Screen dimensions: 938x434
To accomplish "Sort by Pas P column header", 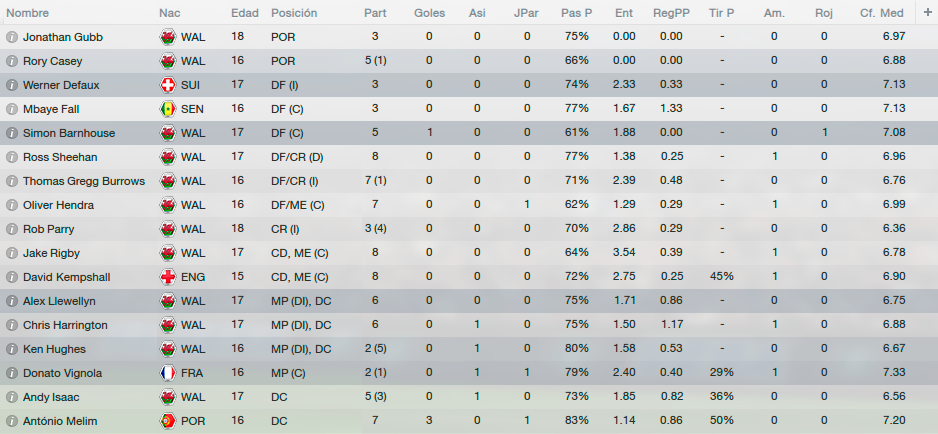I will [577, 13].
